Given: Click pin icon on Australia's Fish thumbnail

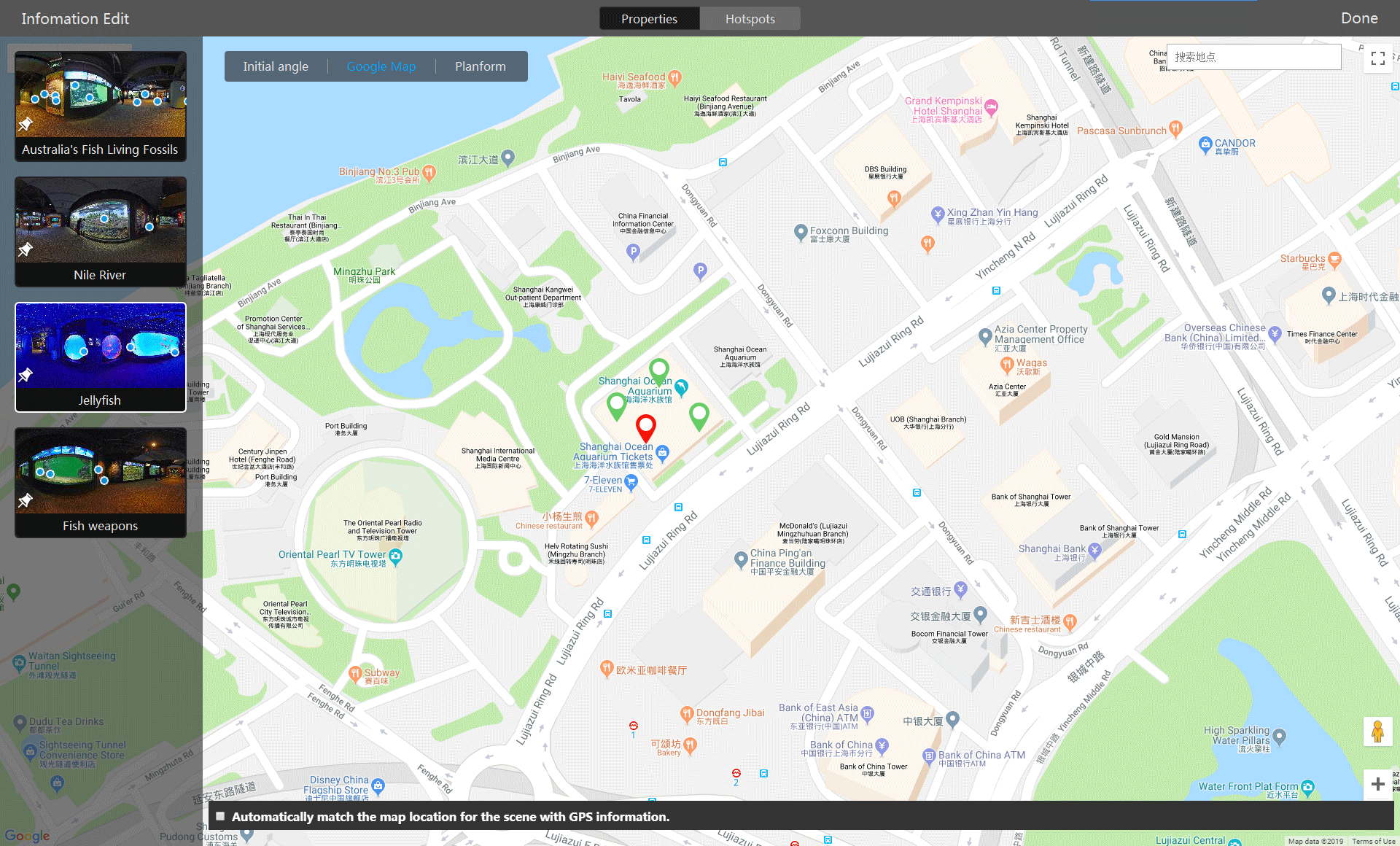Looking at the screenshot, I should [x=26, y=124].
